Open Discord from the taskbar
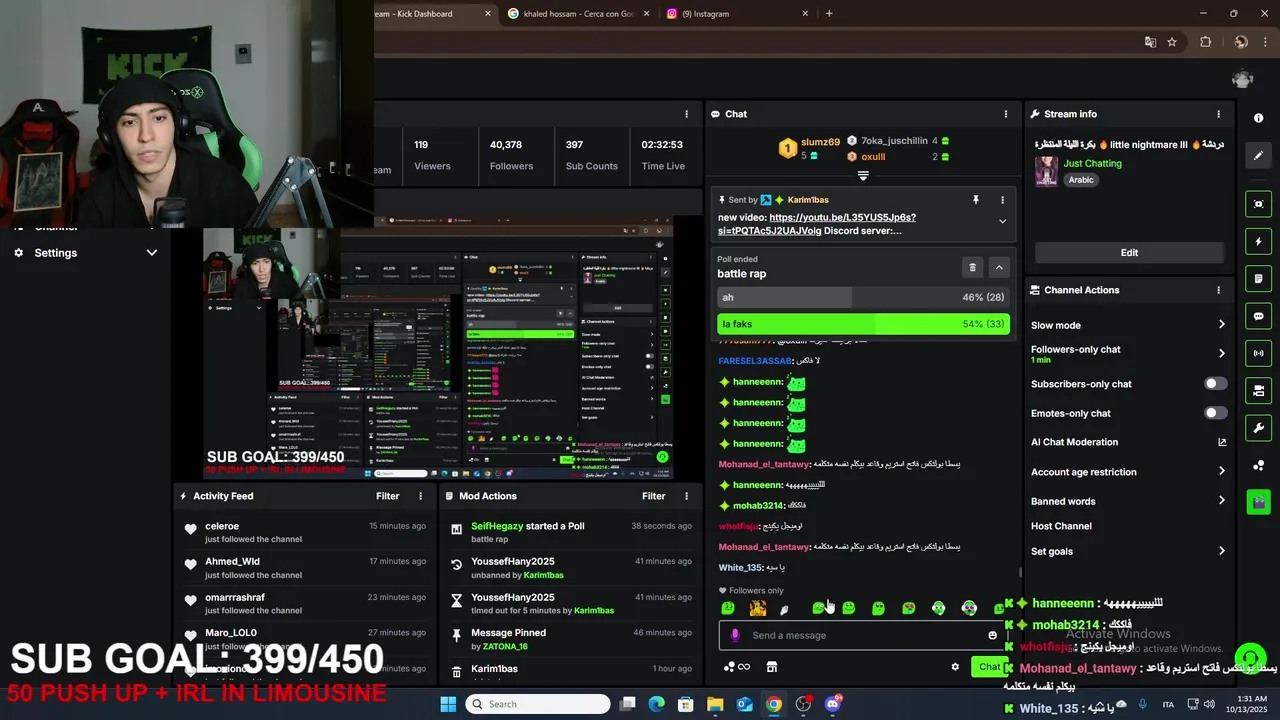 coord(833,704)
